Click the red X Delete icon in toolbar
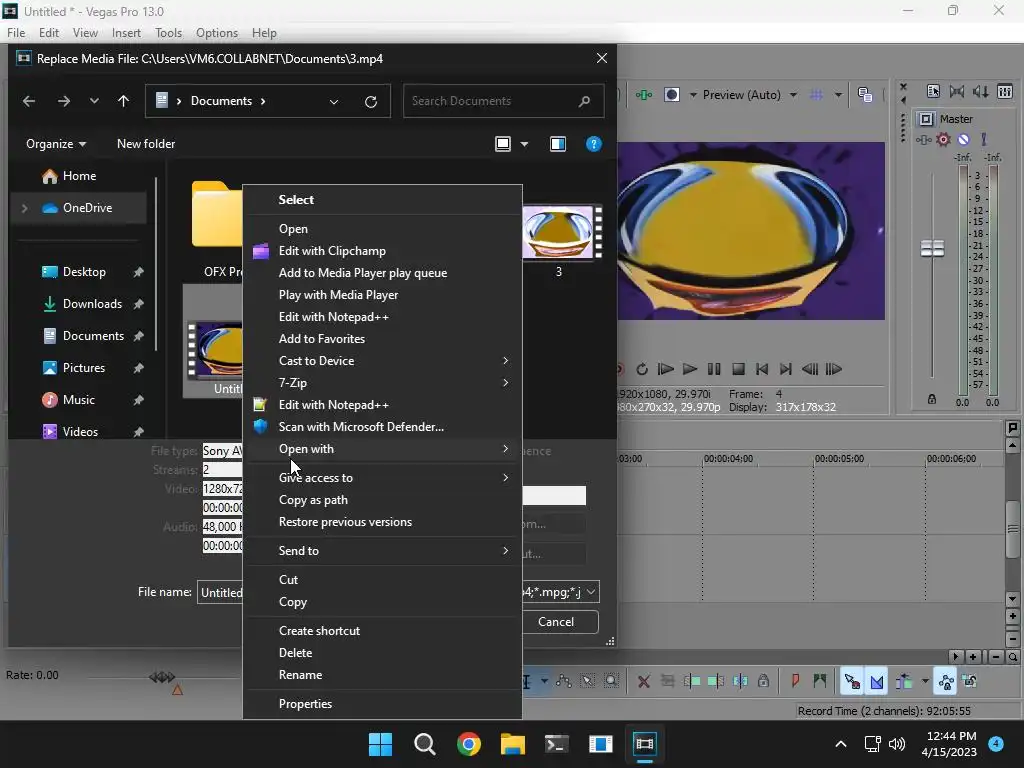 point(643,681)
